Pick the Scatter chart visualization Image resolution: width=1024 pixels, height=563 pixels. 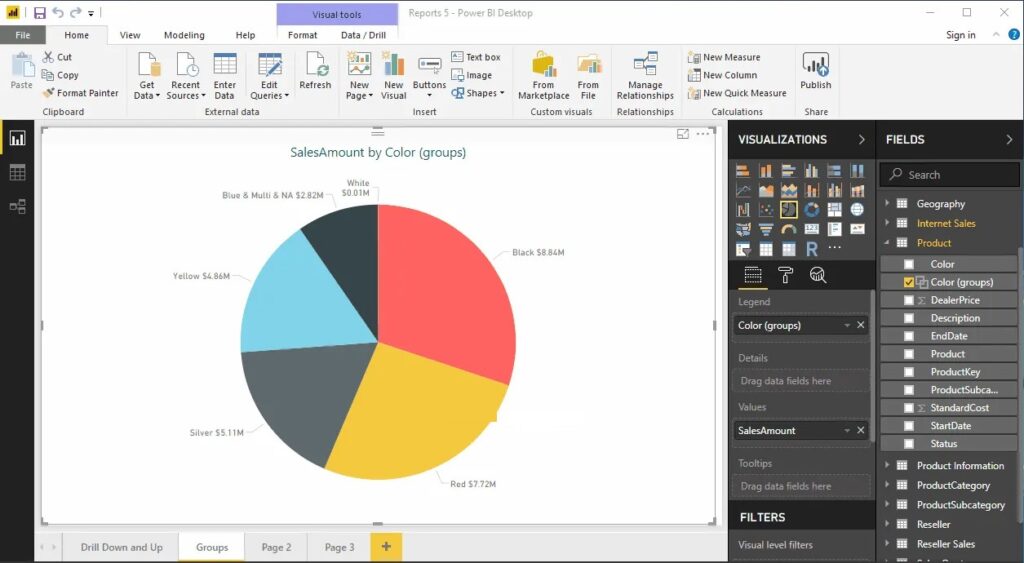[x=766, y=210]
